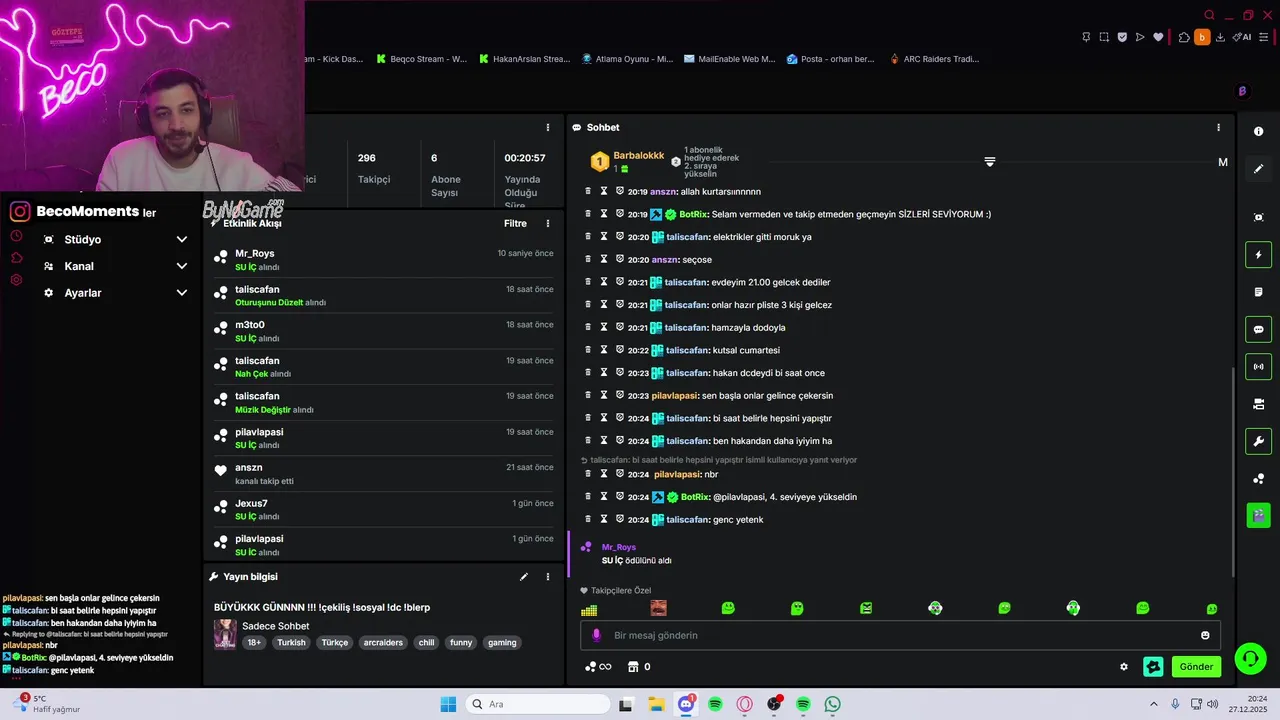The width and height of the screenshot is (1280, 720).
Task: Open chat settings gear icon
Action: [x=1124, y=667]
